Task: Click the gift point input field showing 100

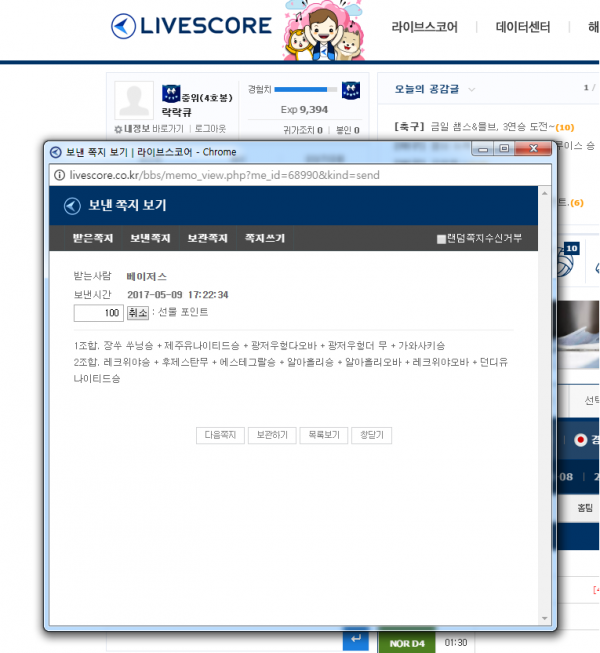Action: [99, 313]
